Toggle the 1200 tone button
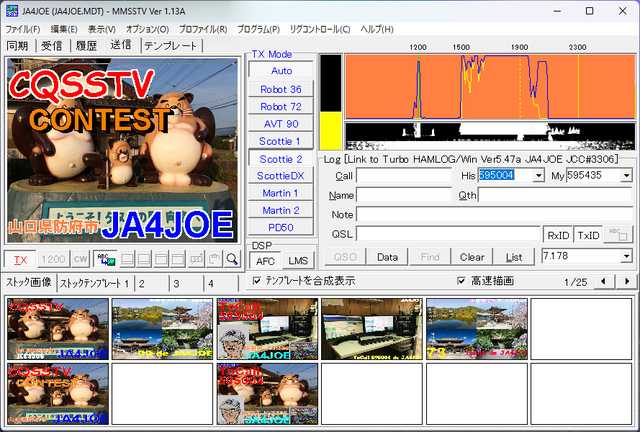This screenshot has width=640, height=432. 53,259
